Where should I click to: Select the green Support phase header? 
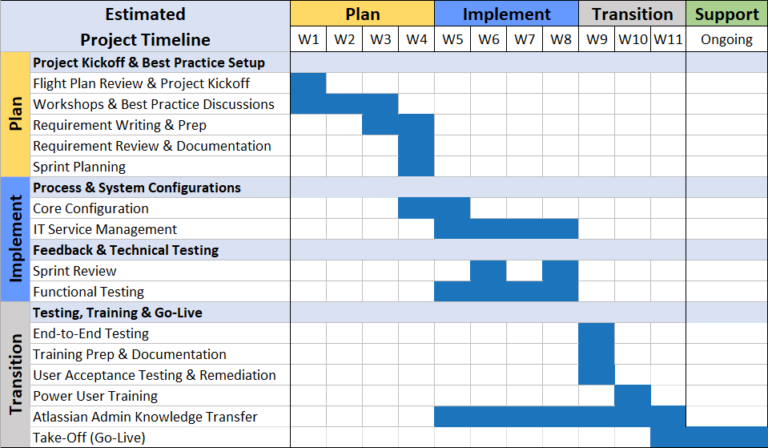pyautogui.click(x=726, y=14)
